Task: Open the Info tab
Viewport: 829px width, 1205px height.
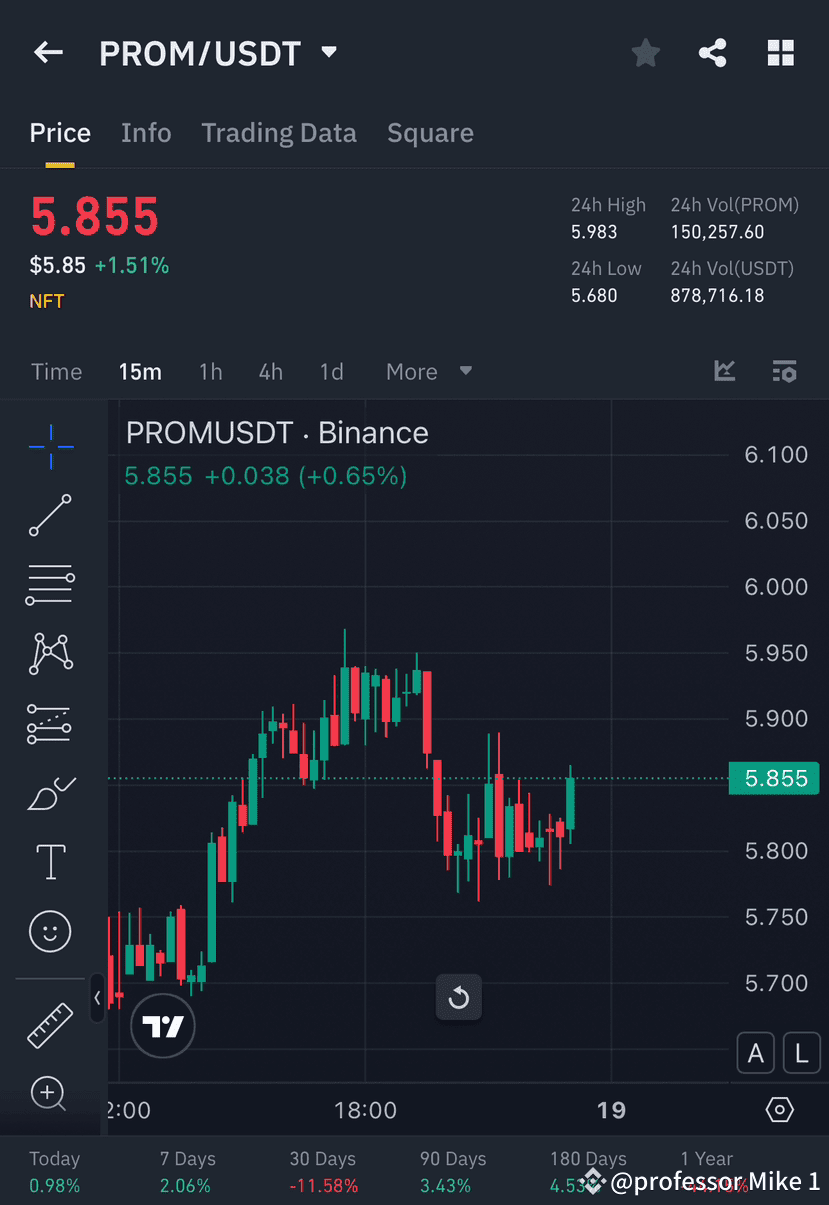Action: 146,132
